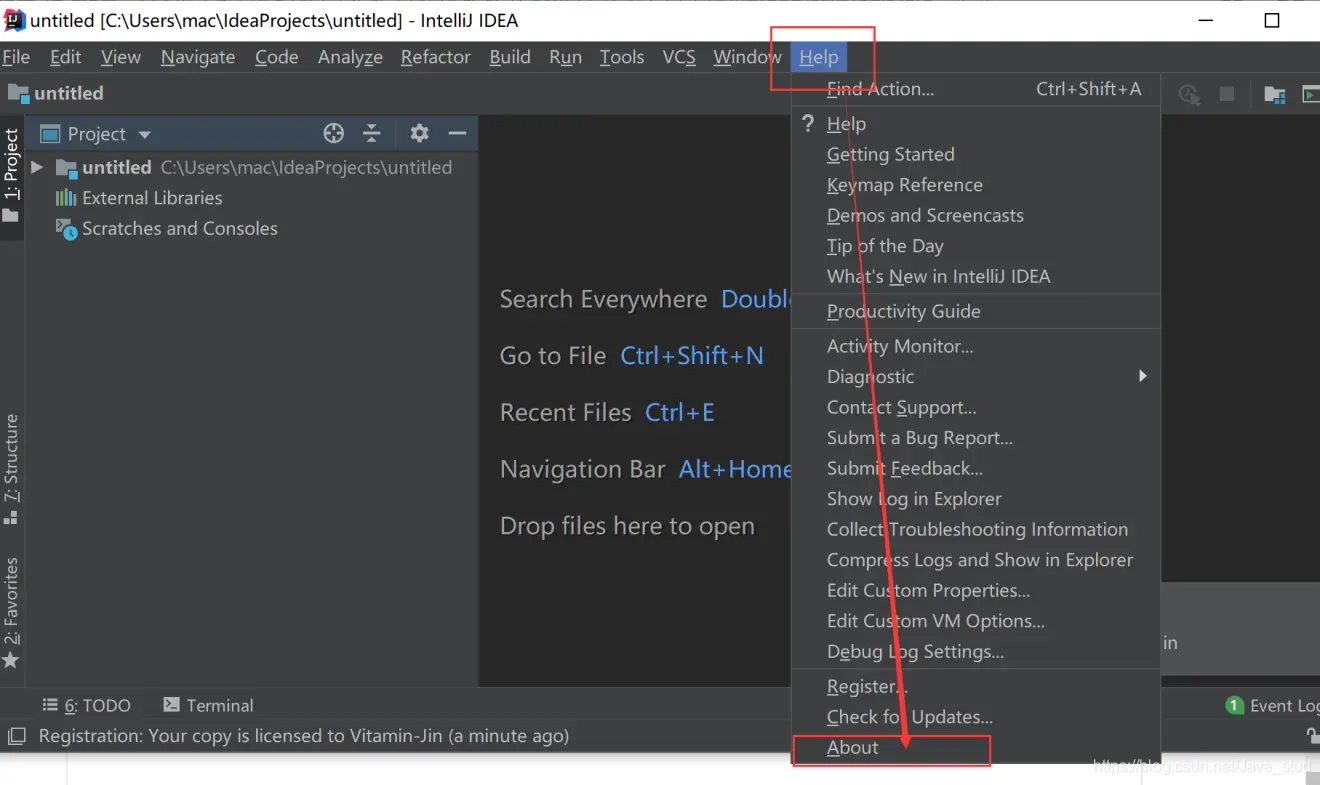Click the locate/scroll-from-source crosshair icon
This screenshot has width=1320, height=785.
tap(334, 133)
